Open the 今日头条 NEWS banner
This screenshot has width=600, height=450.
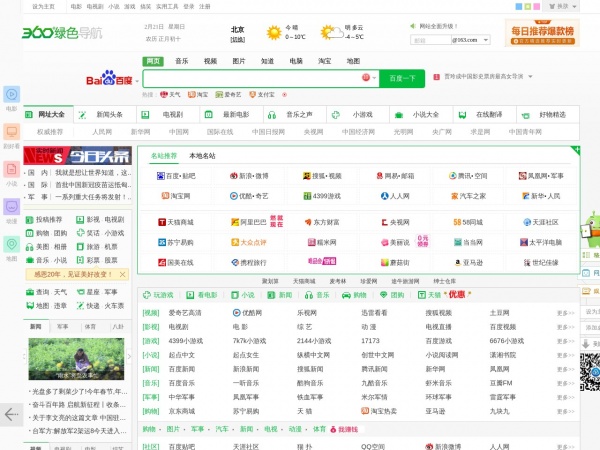(x=77, y=155)
